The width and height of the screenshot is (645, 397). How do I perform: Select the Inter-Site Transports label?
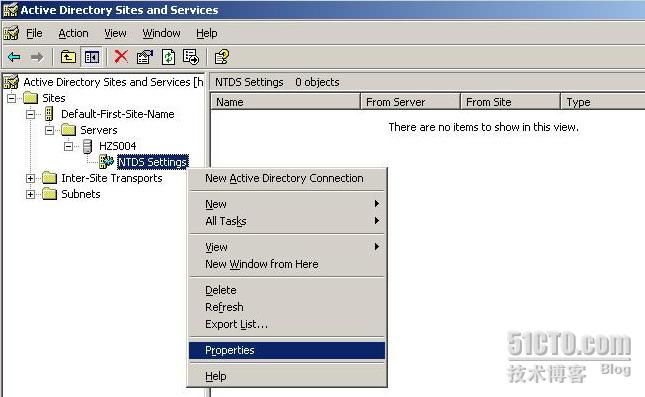(112, 178)
